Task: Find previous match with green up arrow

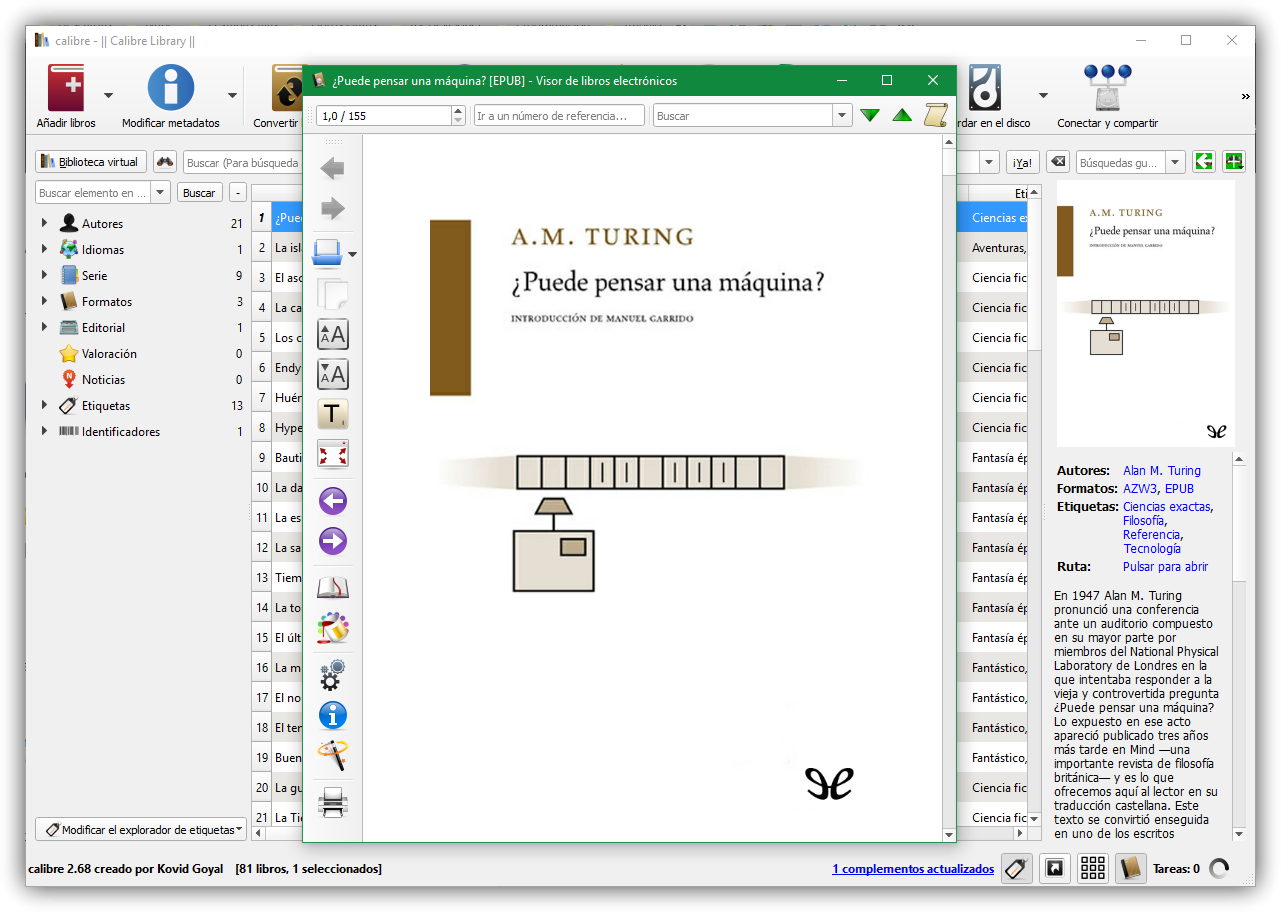Action: [902, 116]
